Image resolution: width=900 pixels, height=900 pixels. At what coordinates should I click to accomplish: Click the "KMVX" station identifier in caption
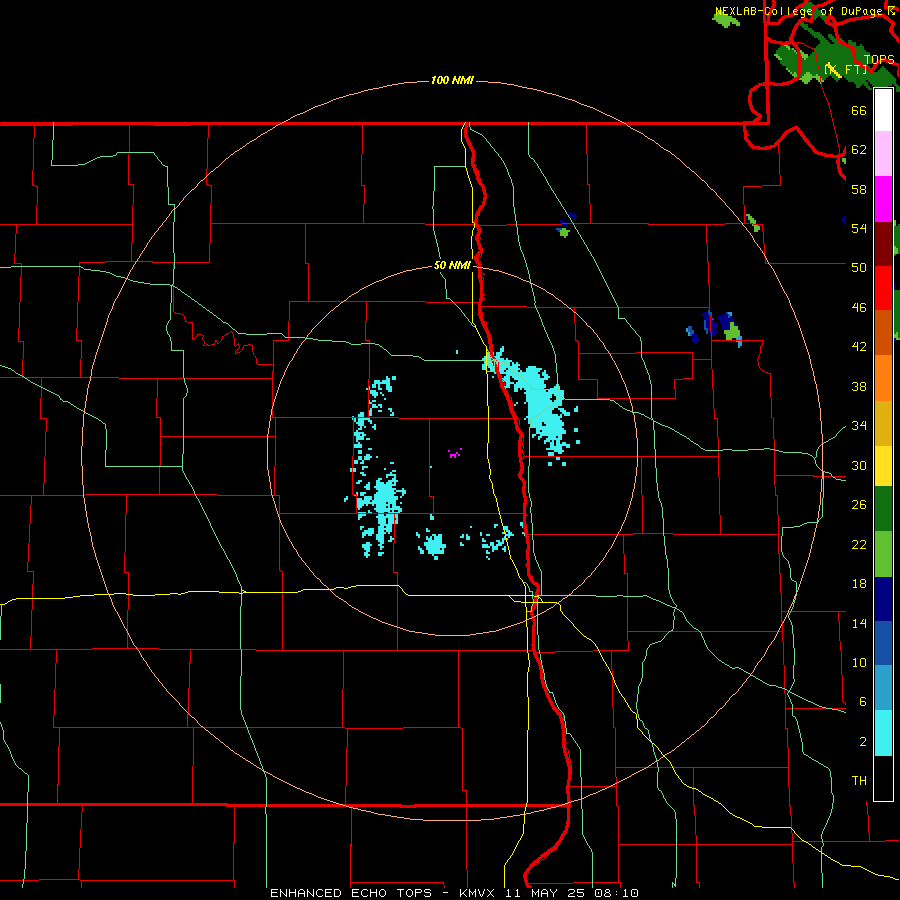tap(476, 893)
